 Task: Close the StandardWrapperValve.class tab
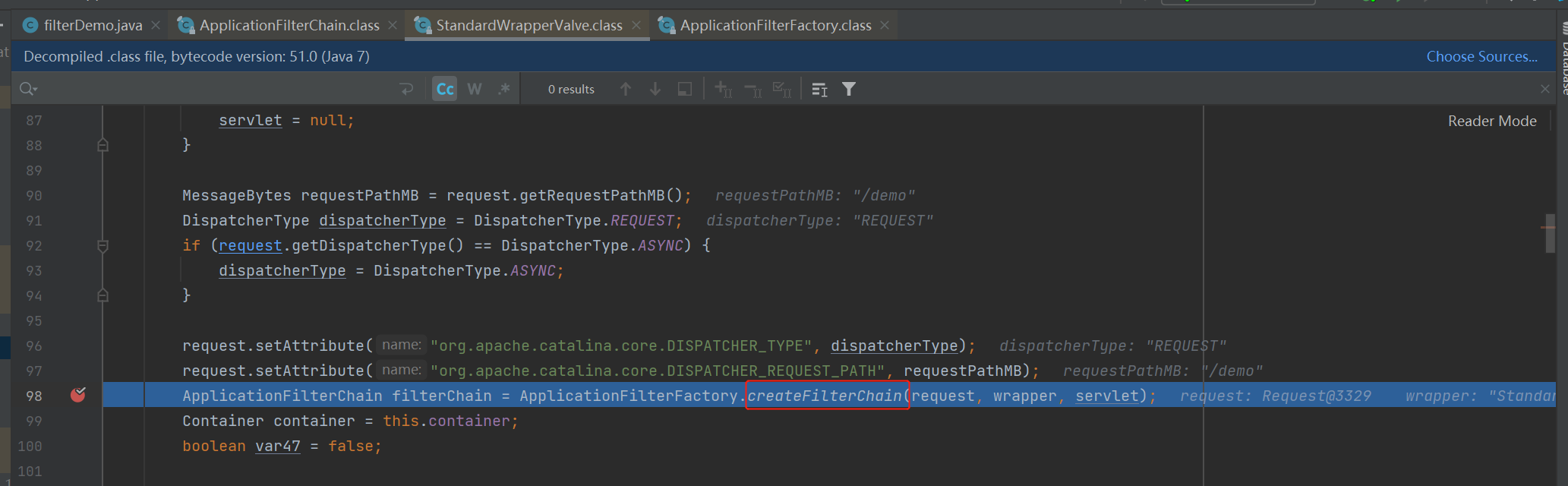(x=636, y=25)
